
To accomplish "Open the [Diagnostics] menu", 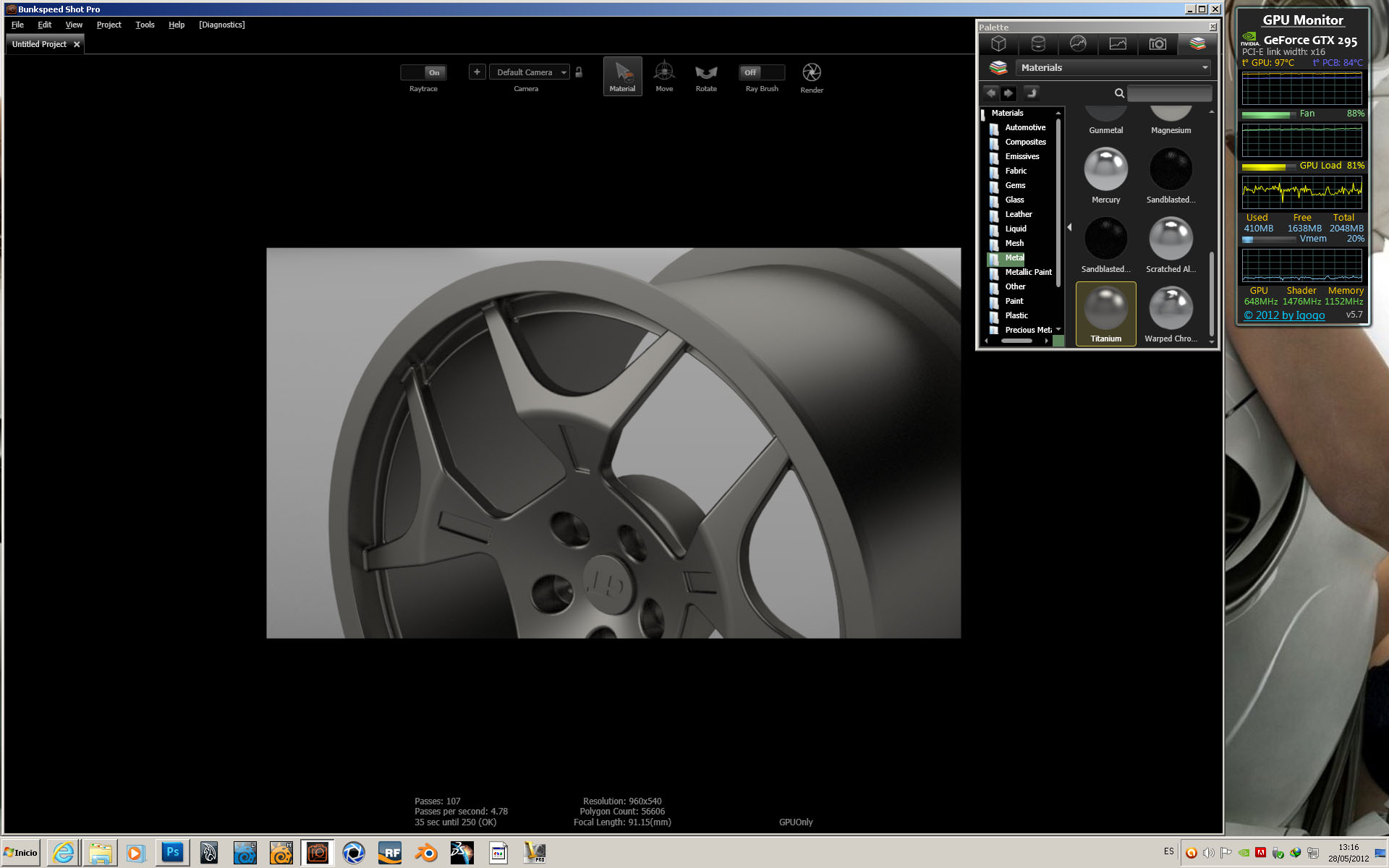I will click(x=222, y=25).
